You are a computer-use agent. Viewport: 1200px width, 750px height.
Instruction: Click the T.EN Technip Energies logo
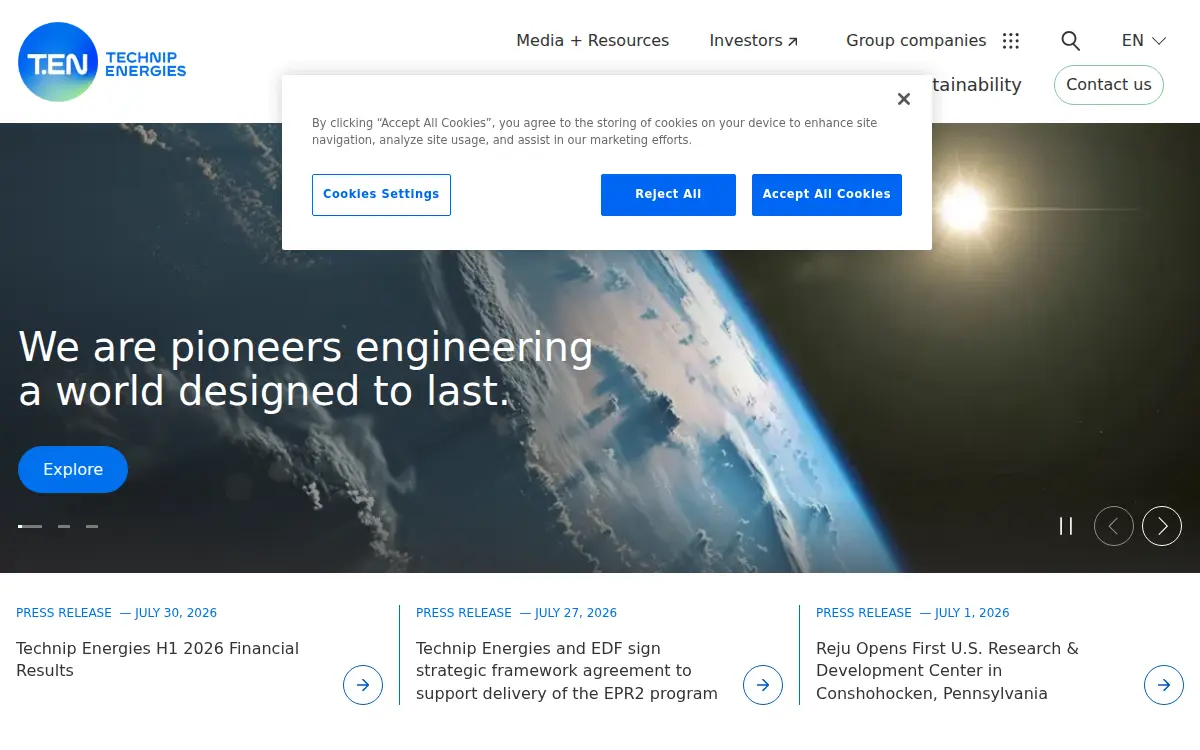click(102, 62)
